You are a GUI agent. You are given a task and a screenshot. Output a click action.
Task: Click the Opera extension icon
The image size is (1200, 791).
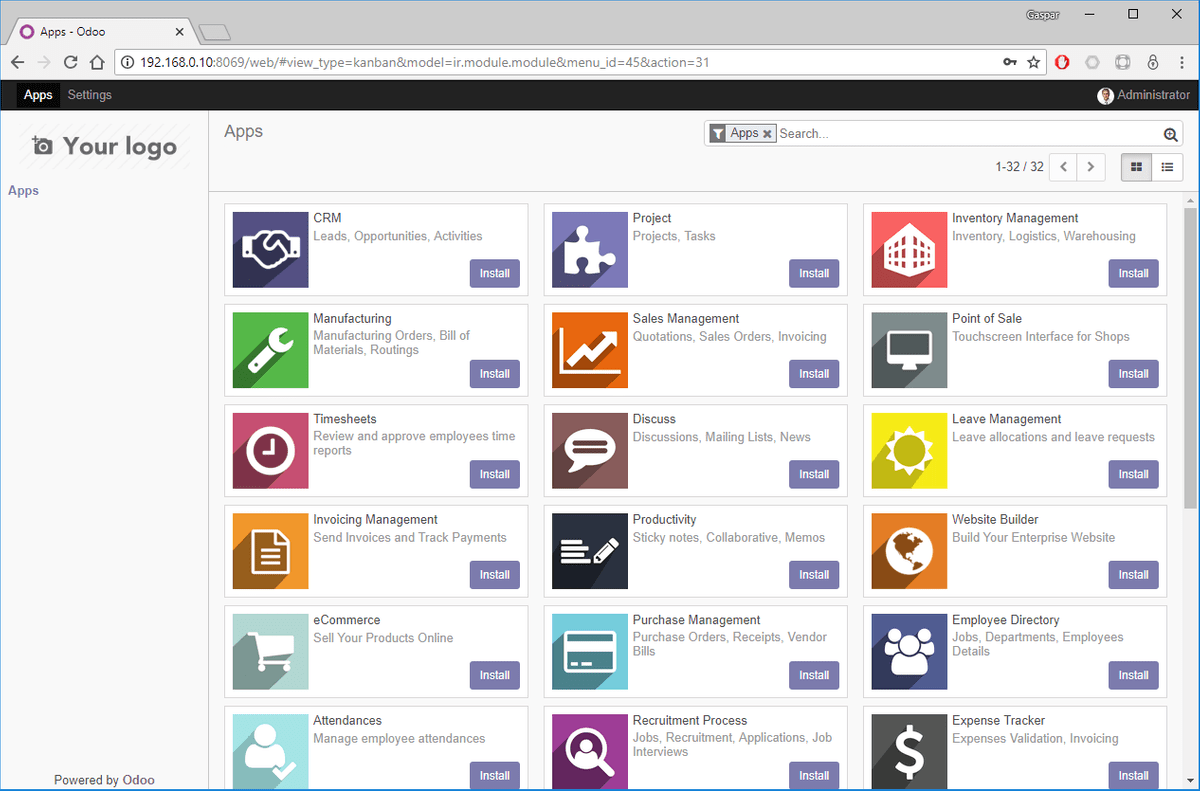tap(1062, 62)
